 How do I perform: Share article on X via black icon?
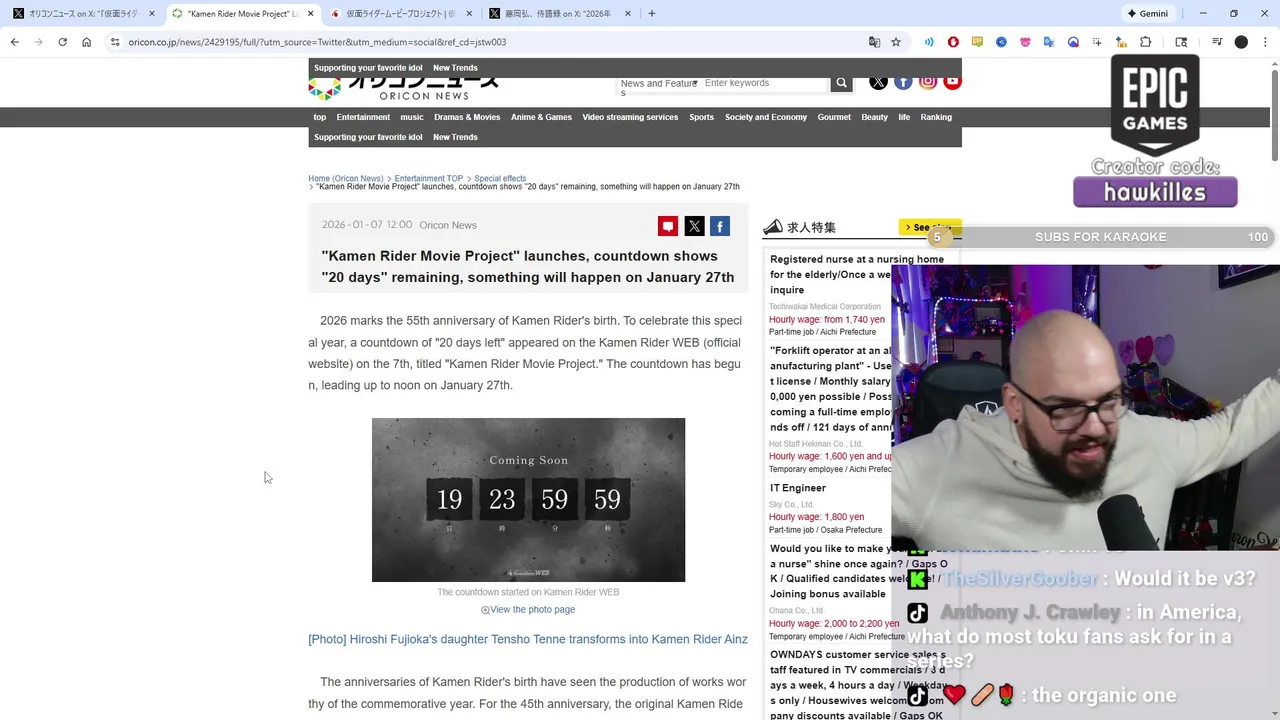pos(694,227)
